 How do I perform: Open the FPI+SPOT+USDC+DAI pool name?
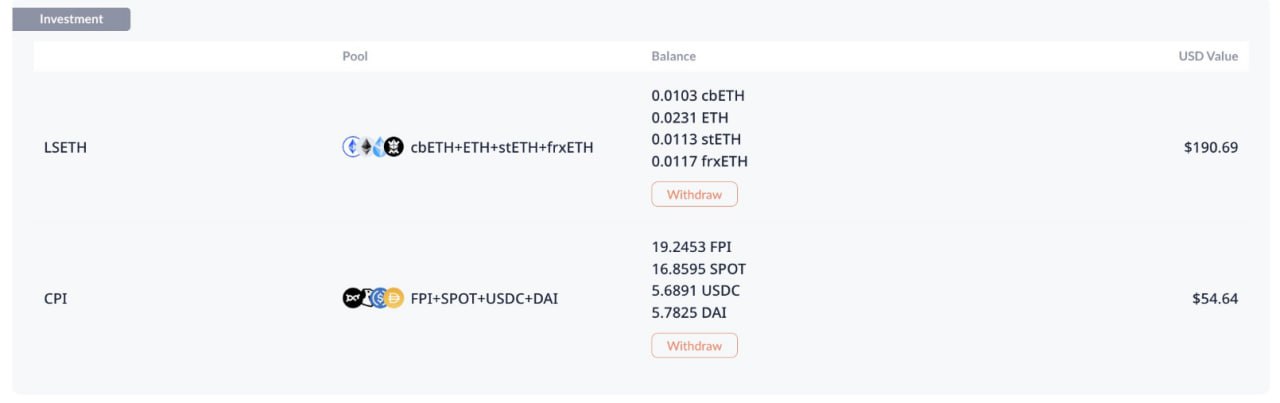484,297
